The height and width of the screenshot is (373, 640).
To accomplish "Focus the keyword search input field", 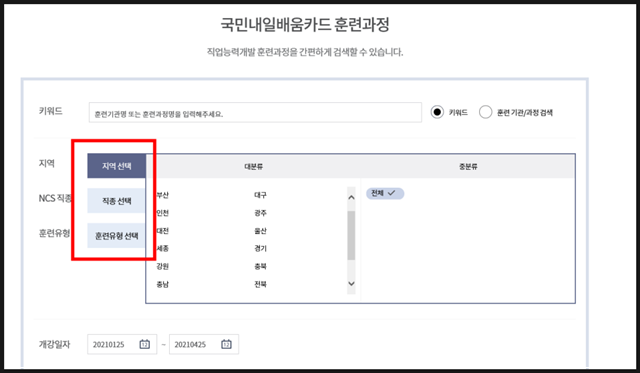I will pos(255,113).
